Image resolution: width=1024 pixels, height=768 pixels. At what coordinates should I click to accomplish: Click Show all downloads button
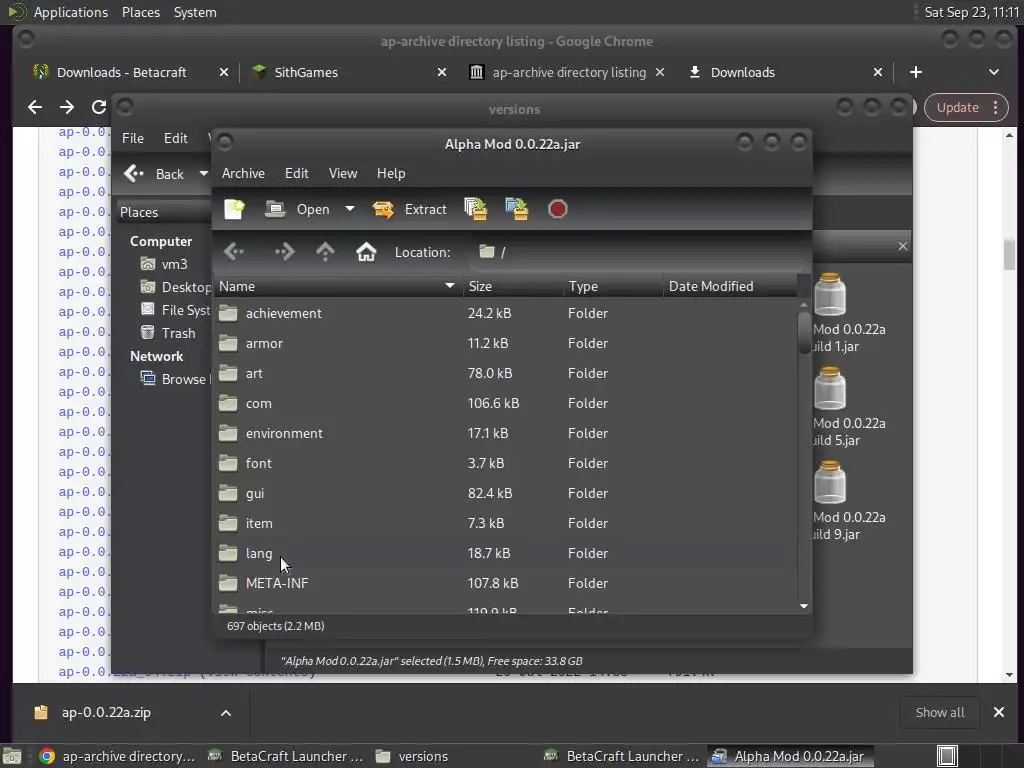tap(940, 712)
